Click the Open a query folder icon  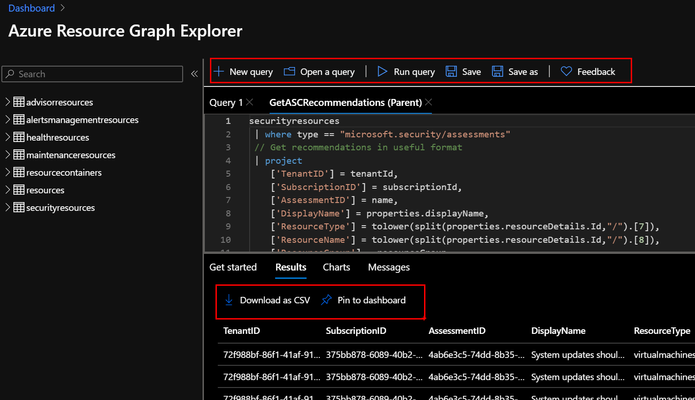click(289, 71)
